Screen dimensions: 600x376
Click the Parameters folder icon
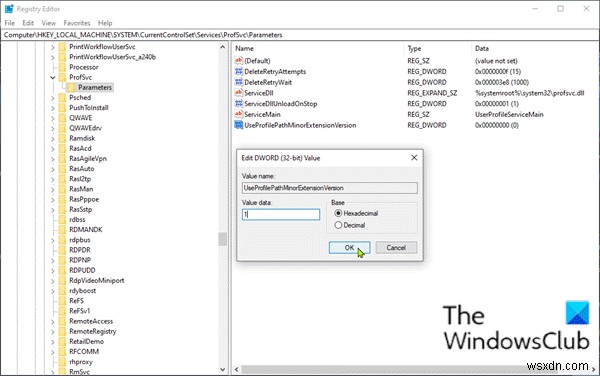[71, 87]
